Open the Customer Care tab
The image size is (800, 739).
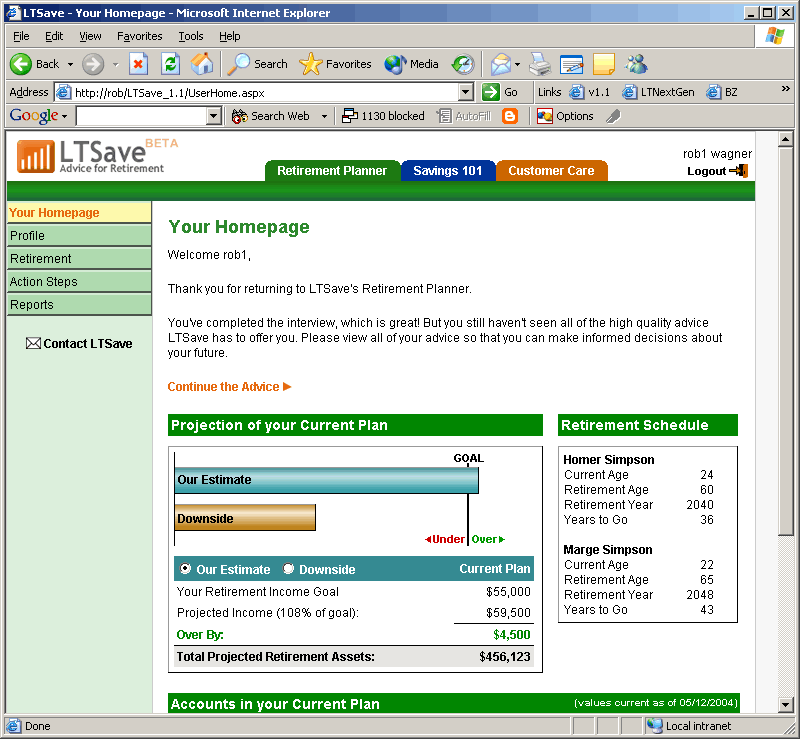(x=551, y=171)
